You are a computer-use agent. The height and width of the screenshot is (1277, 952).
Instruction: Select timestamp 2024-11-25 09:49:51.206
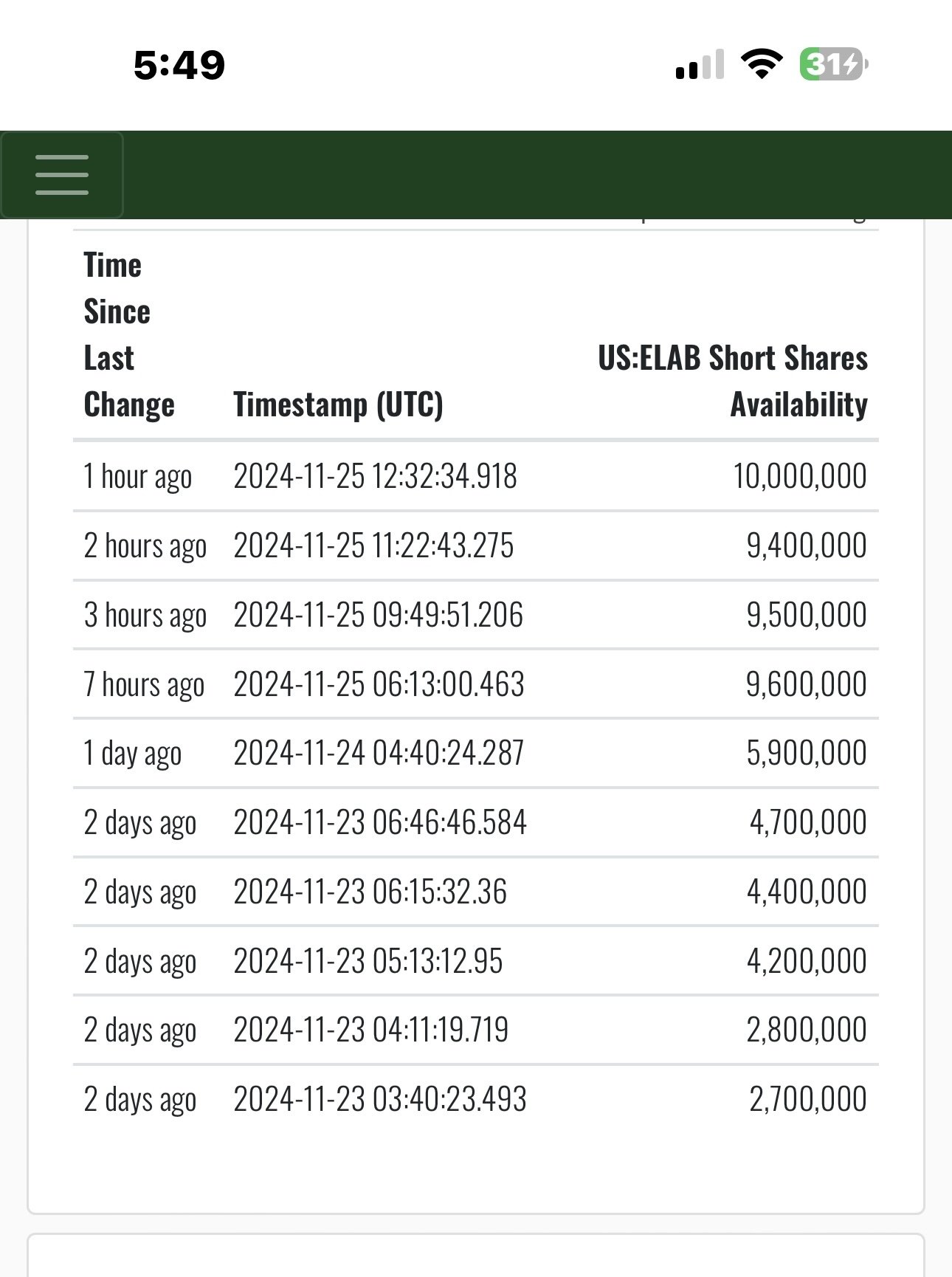[x=379, y=615]
